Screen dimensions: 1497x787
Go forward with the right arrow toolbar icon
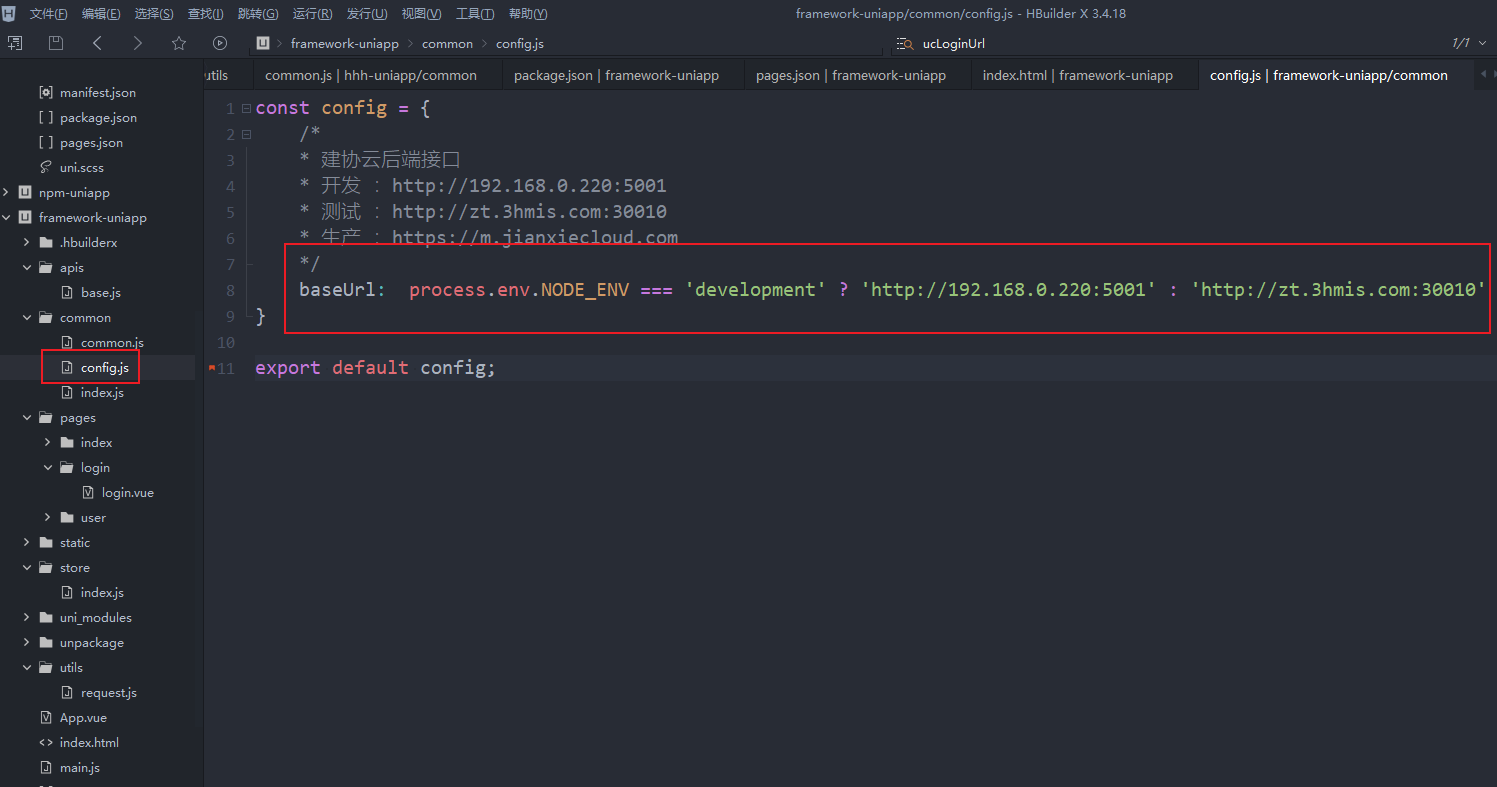click(138, 43)
